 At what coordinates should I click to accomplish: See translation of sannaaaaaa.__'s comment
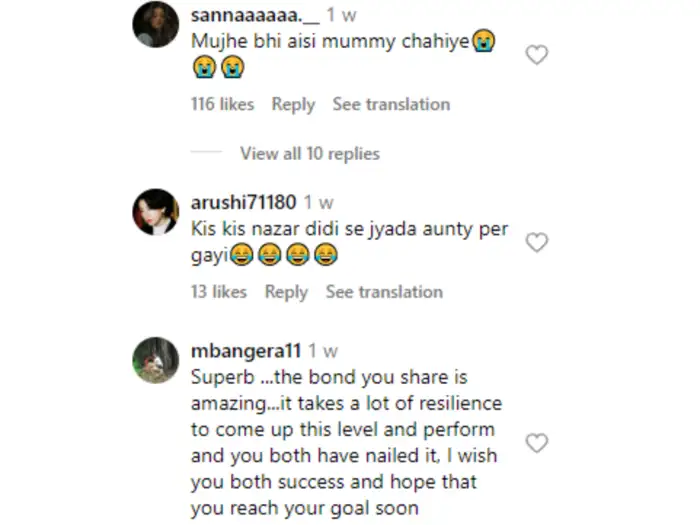[391, 104]
